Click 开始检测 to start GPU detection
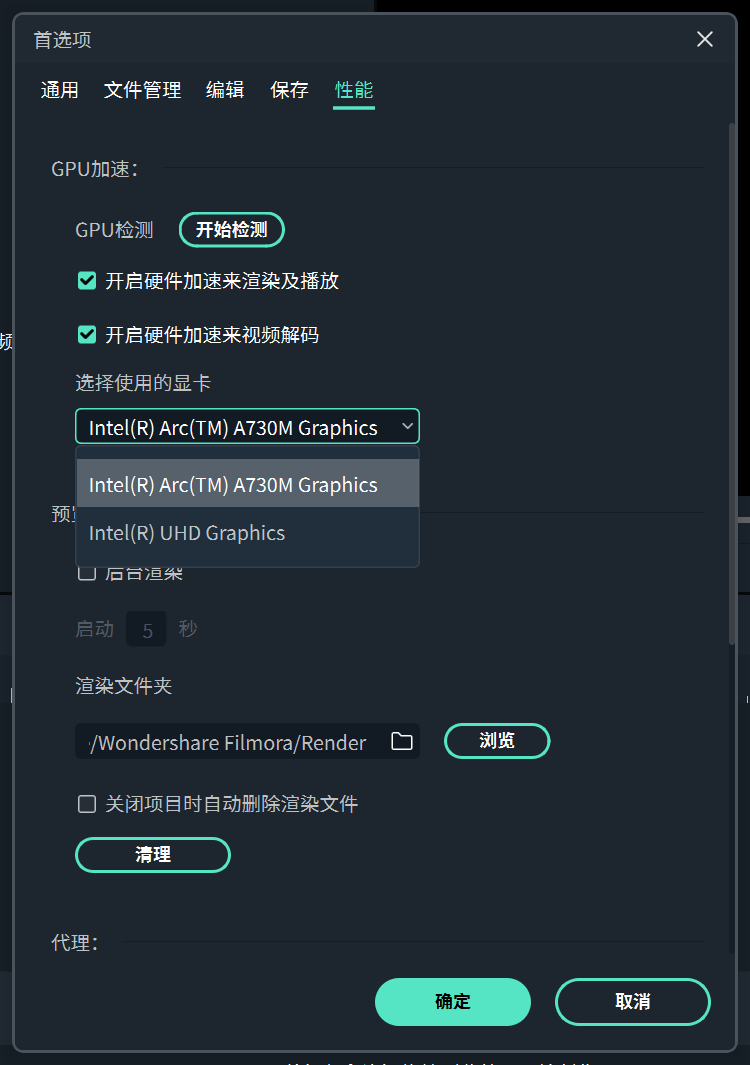 [231, 230]
